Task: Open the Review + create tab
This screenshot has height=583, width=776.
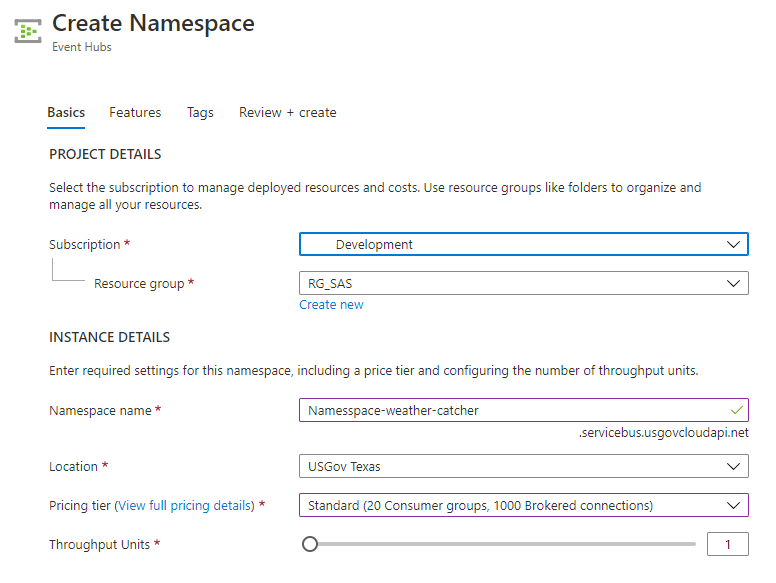Action: (x=288, y=112)
